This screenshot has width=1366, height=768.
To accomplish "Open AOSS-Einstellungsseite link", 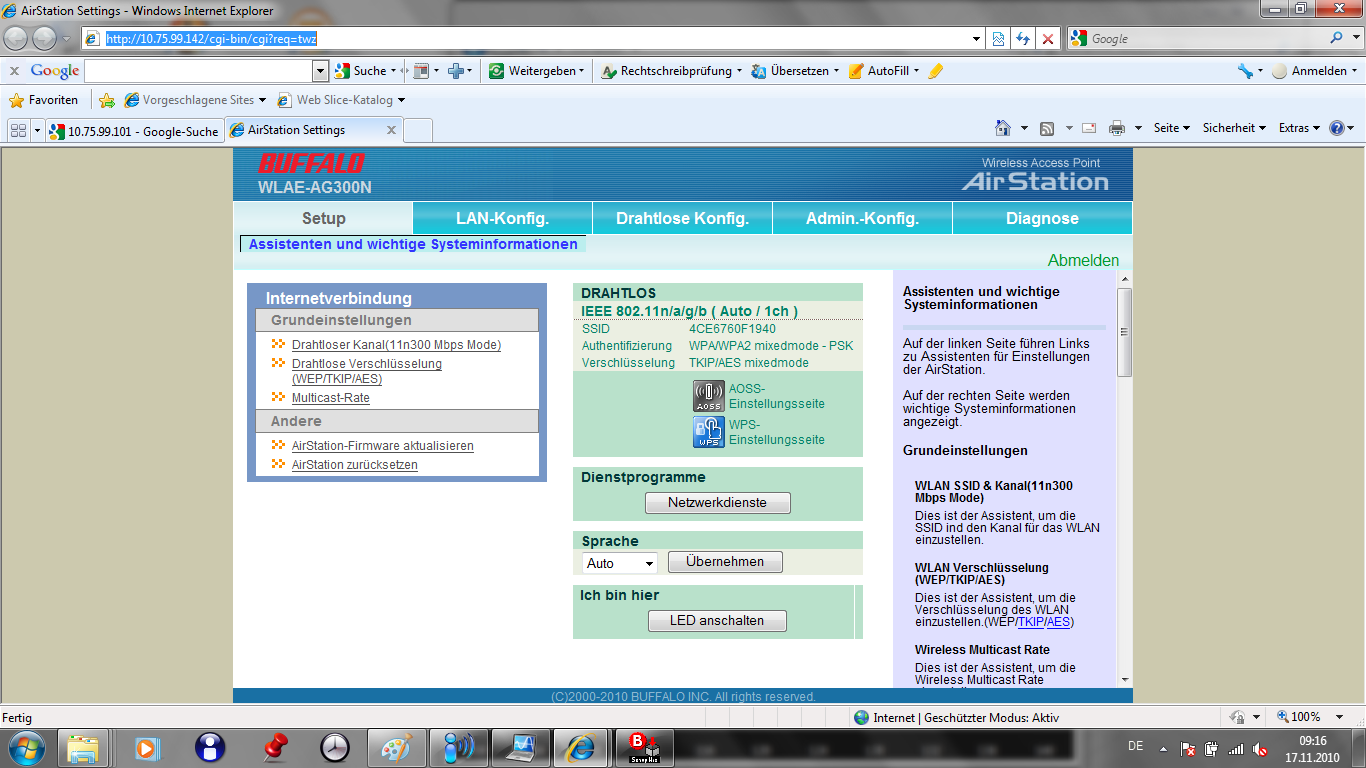I will (x=777, y=396).
